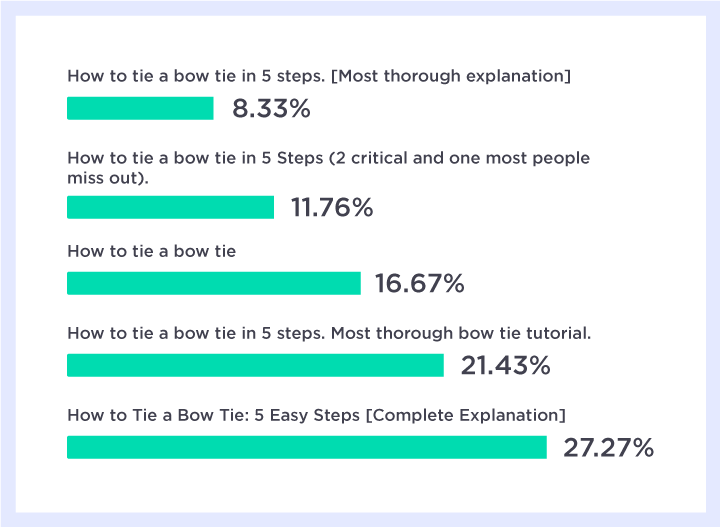The width and height of the screenshot is (720, 527).
Task: Click the right end of the shortest bar
Action: [x=210, y=108]
